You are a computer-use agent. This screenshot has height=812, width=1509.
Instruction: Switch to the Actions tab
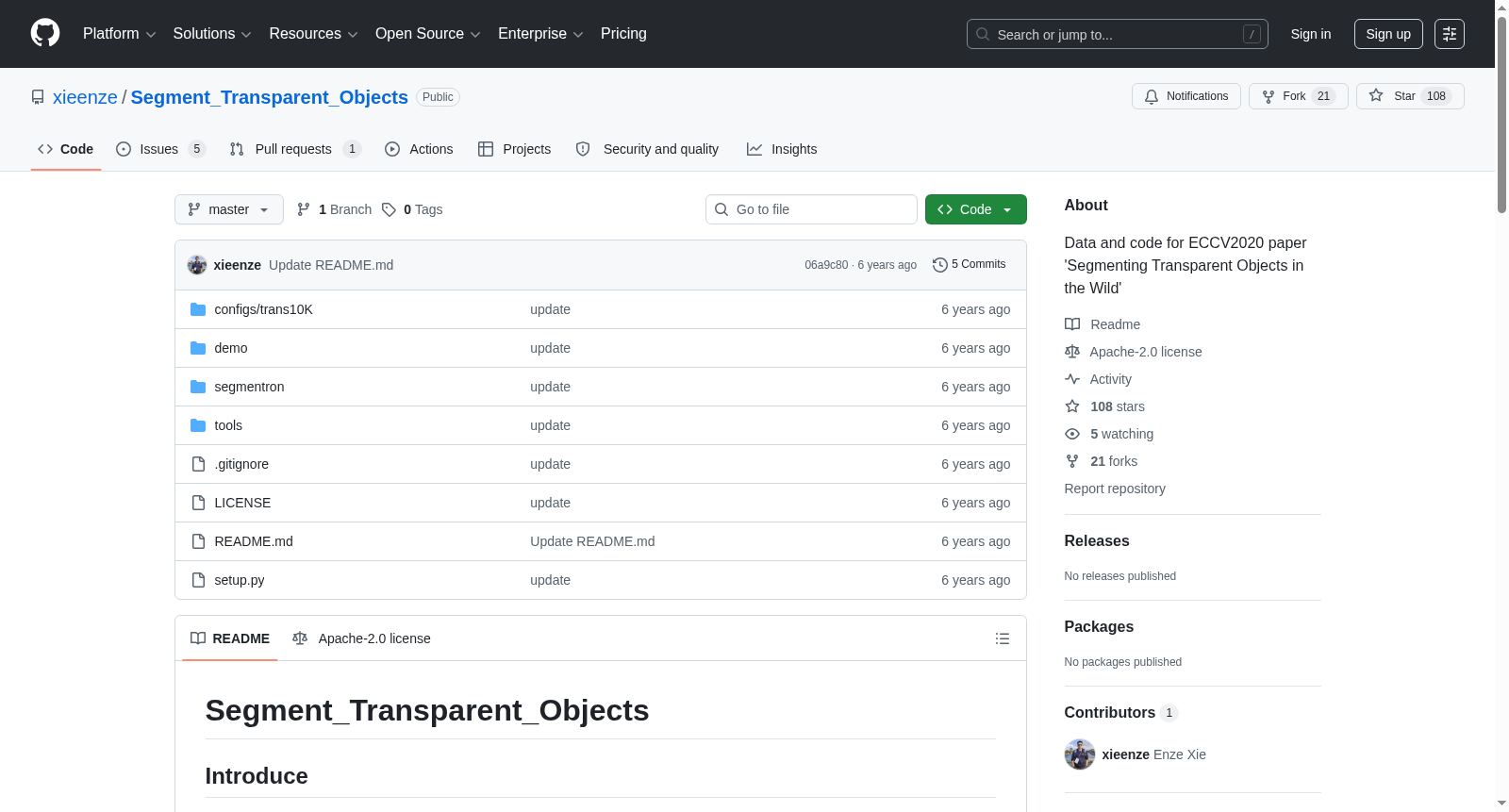pos(419,149)
